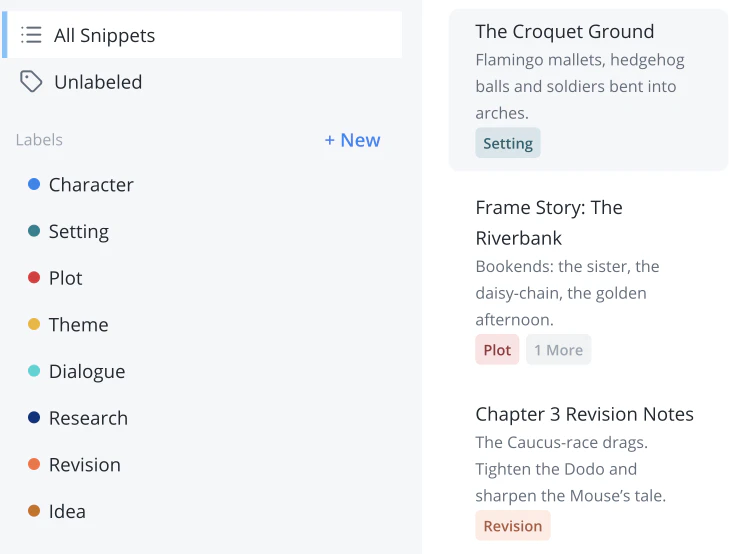Select the Research label

[x=88, y=418]
